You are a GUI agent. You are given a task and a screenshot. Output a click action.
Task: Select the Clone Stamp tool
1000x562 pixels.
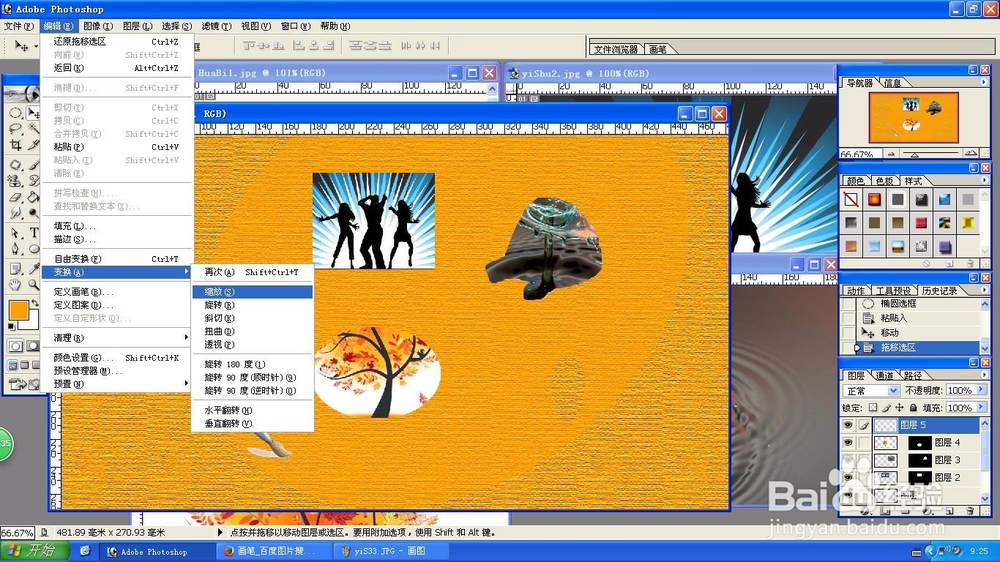tap(15, 181)
